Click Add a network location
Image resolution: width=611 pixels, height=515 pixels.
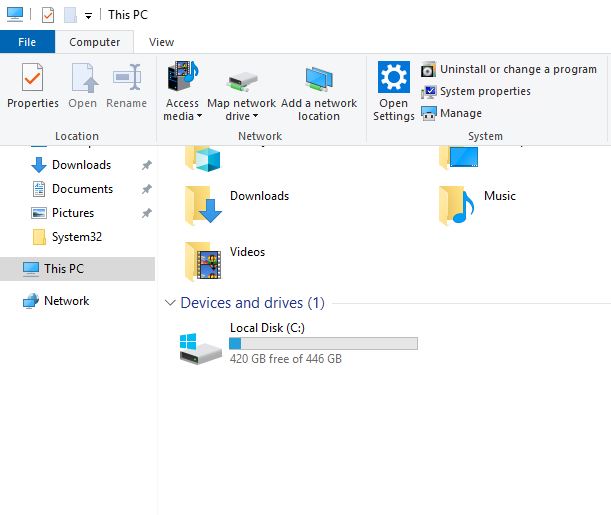(x=319, y=91)
